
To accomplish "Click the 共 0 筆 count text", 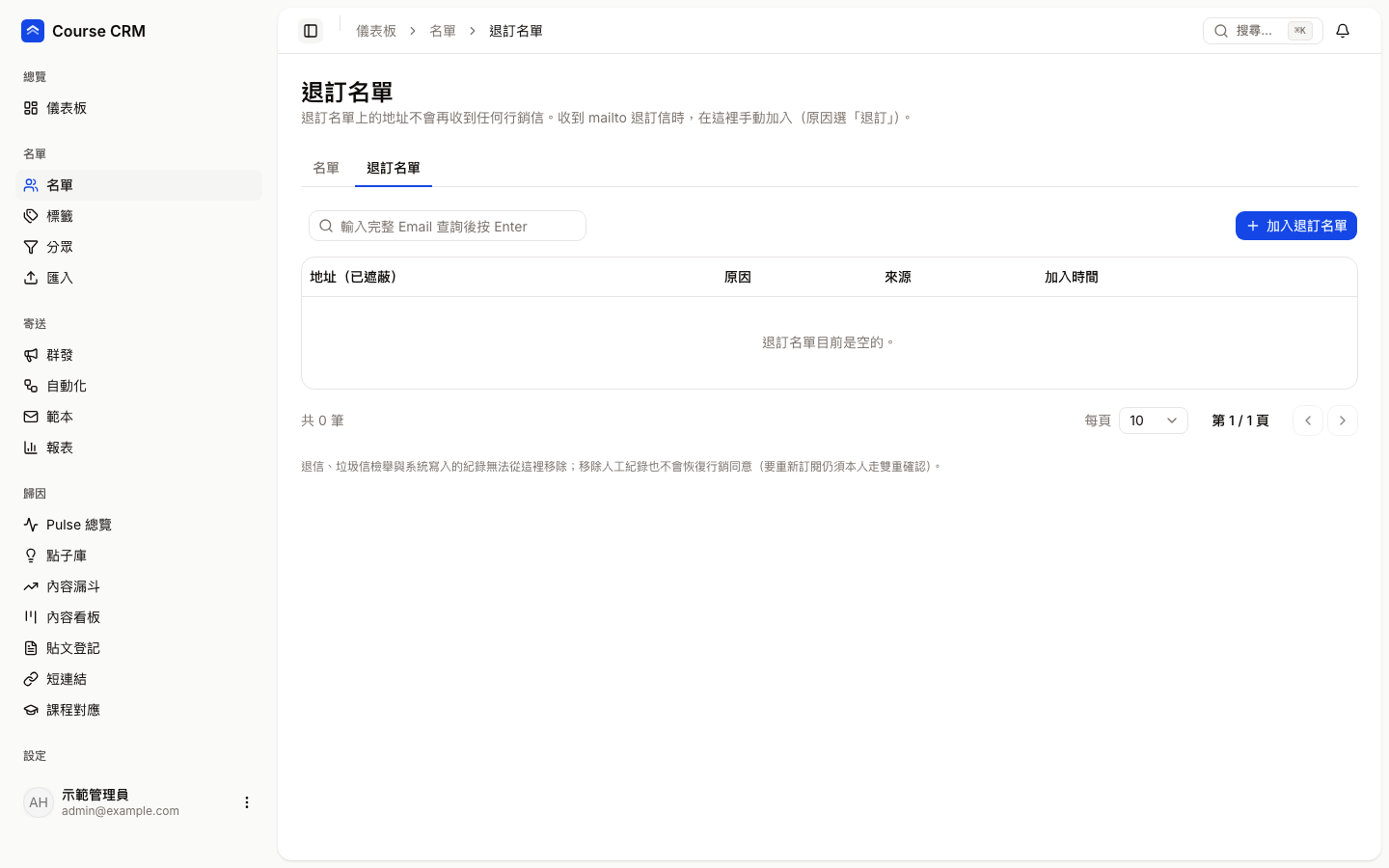I will pos(322,420).
